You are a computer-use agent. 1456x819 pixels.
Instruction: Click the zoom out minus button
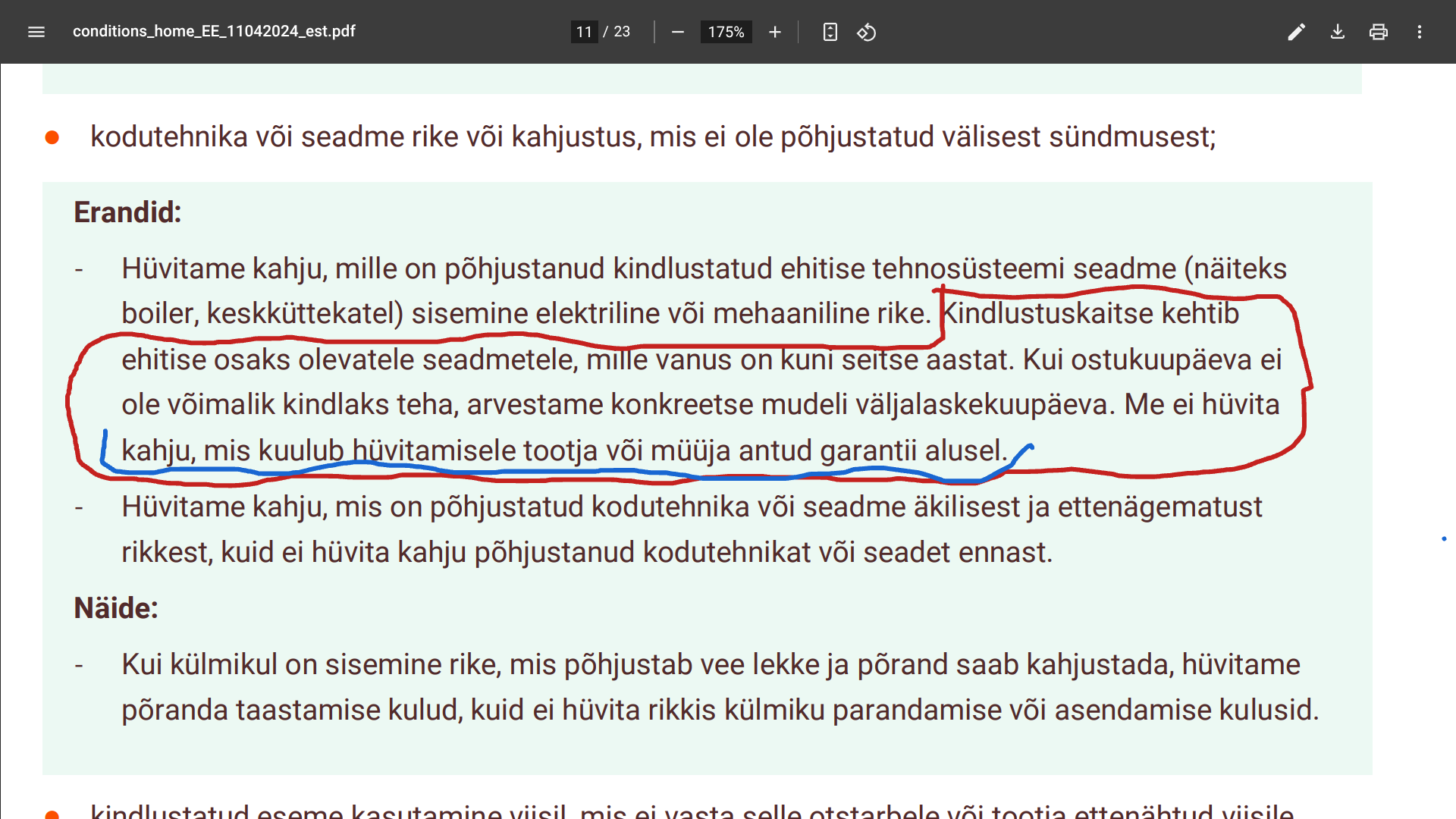click(678, 32)
